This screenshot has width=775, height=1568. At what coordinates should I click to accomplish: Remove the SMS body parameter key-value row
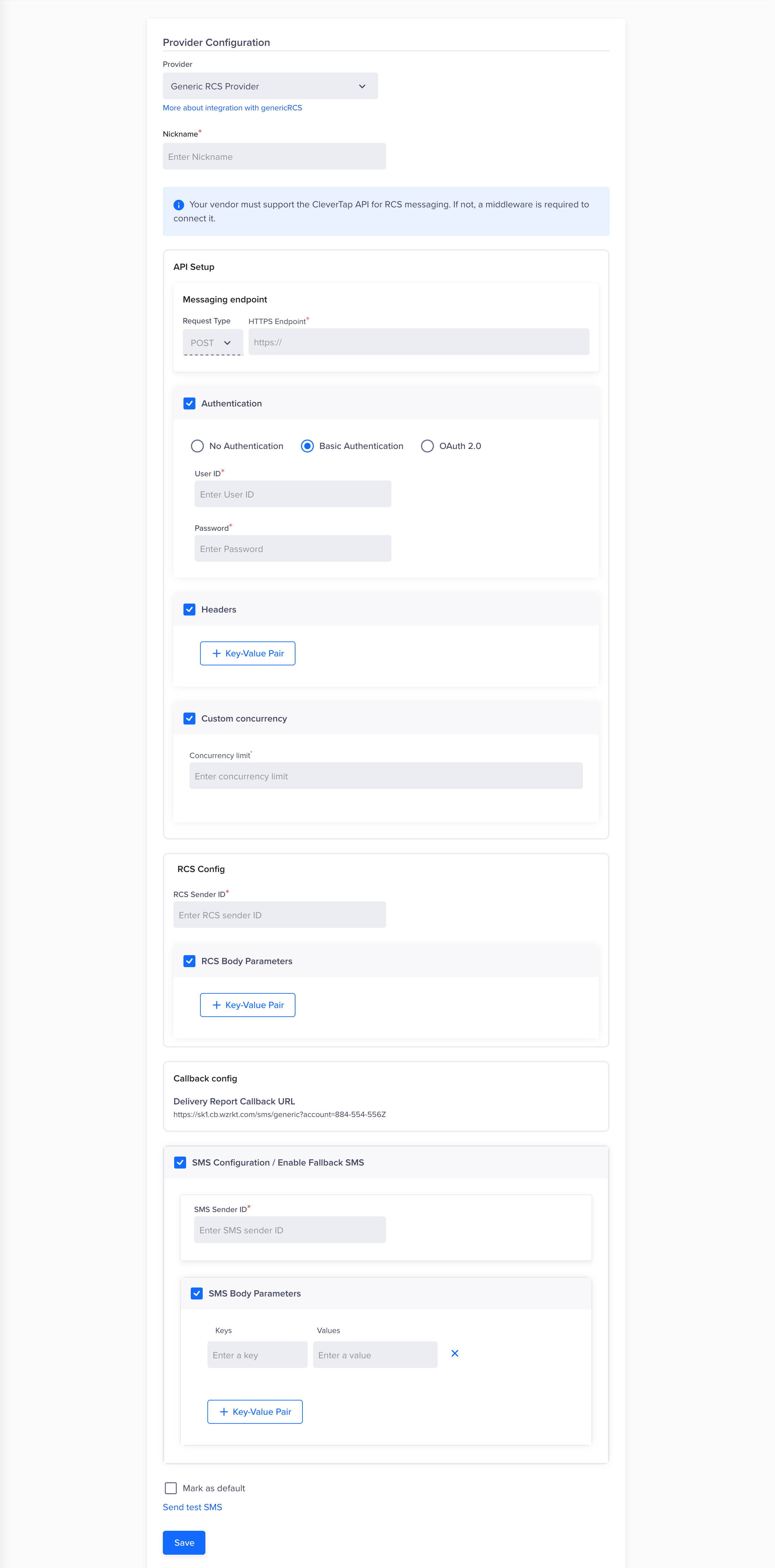pyautogui.click(x=455, y=1354)
